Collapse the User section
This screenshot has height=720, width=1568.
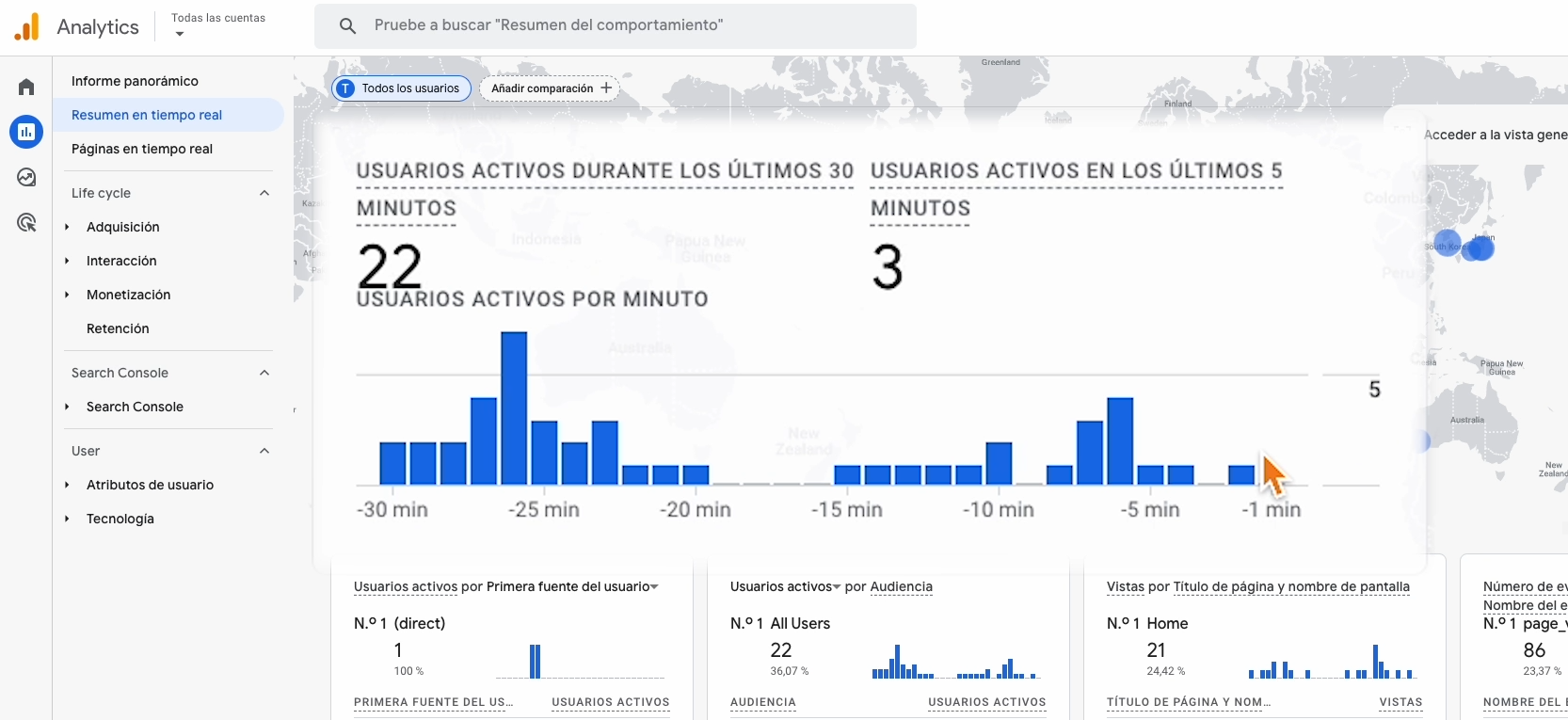click(264, 451)
